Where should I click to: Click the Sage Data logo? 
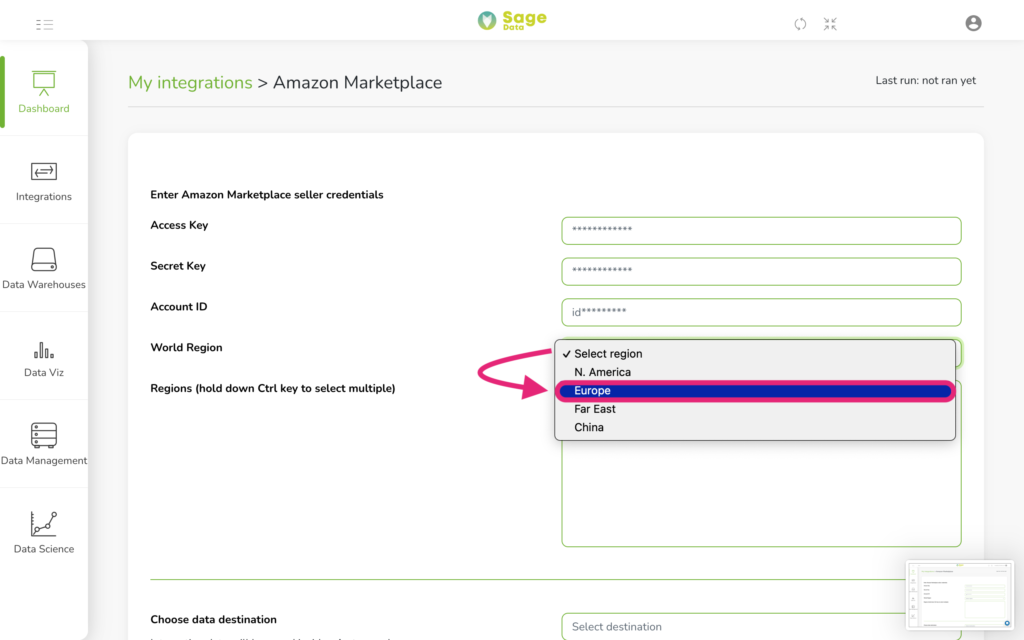point(512,20)
